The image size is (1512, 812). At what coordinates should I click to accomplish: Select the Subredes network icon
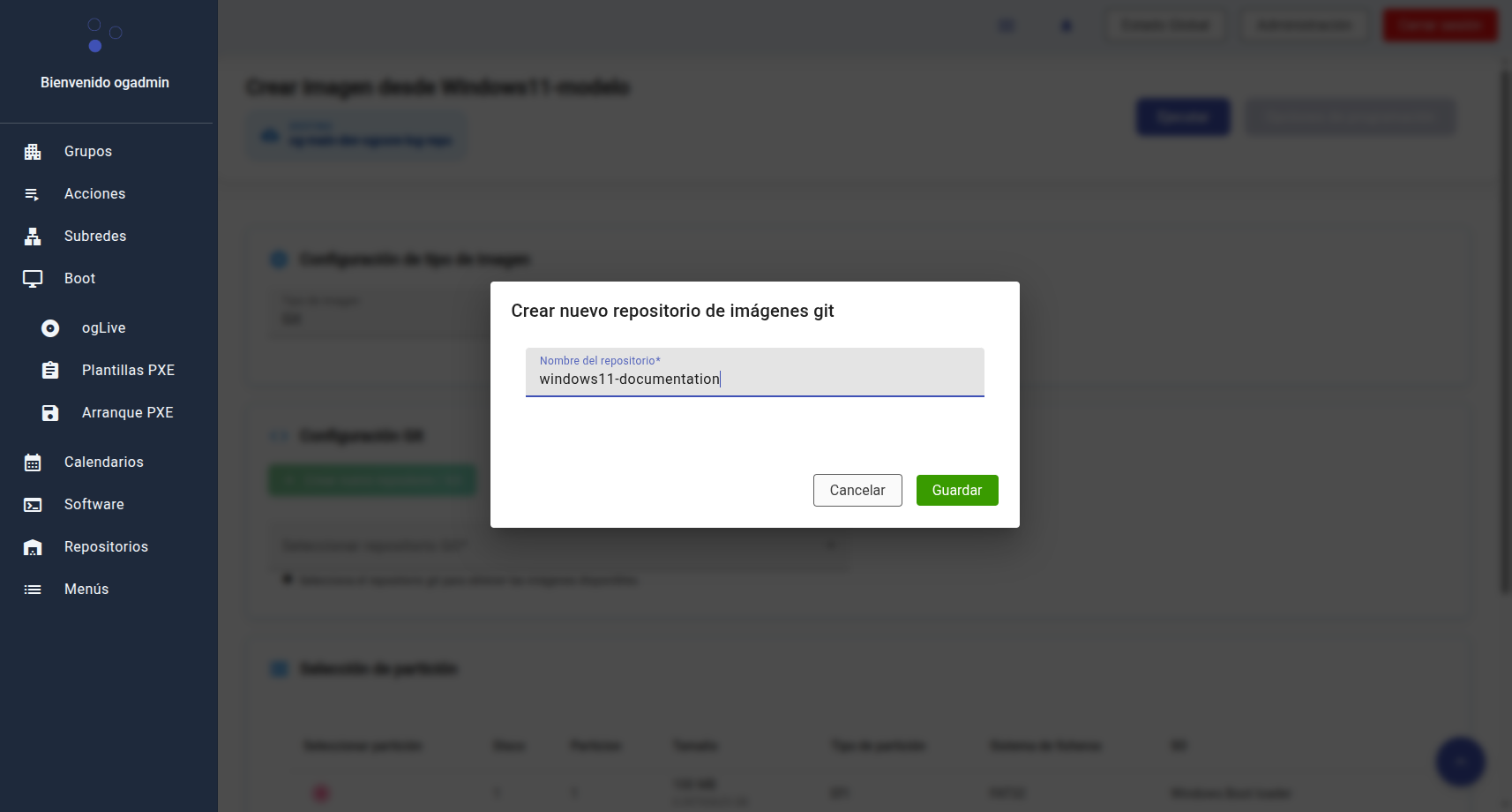click(x=33, y=237)
